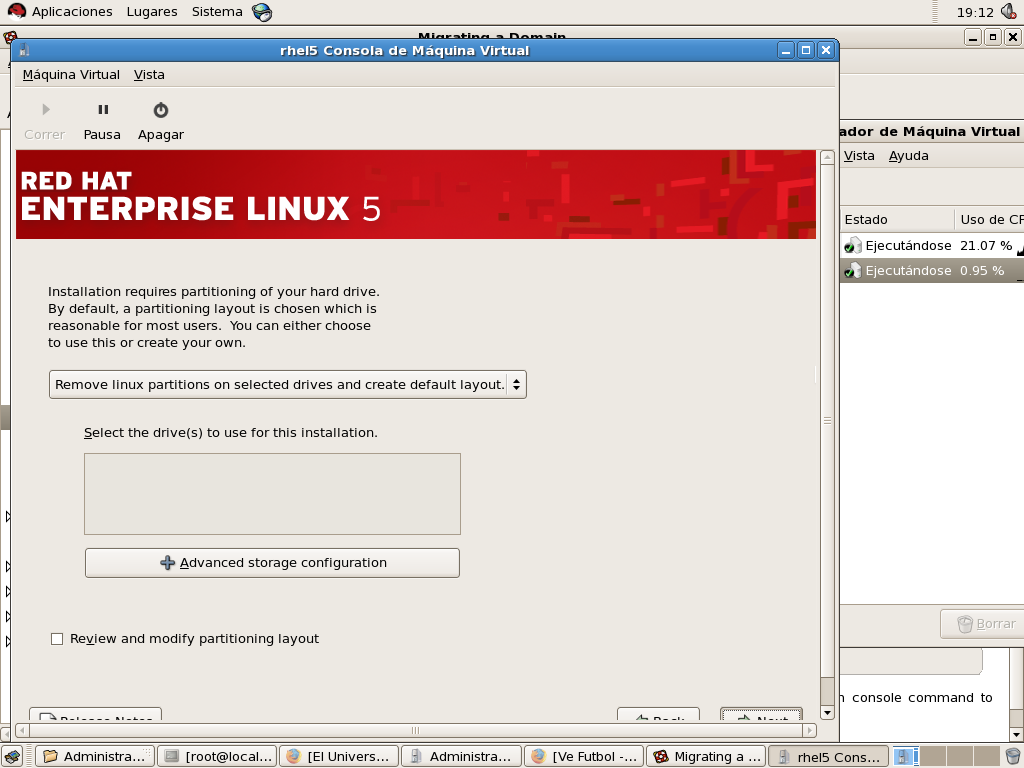Open the Vista menu in console window

[x=149, y=75]
